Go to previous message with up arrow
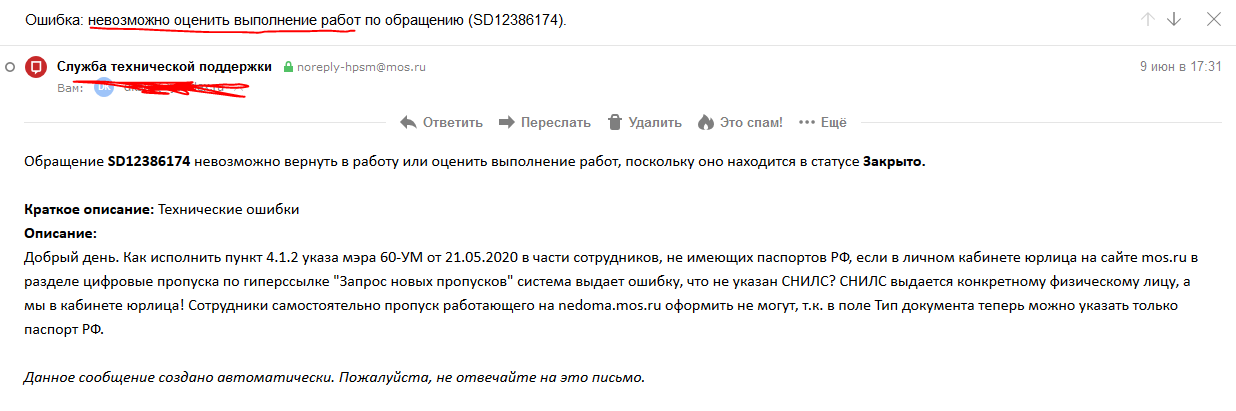This screenshot has width=1236, height=411. pyautogui.click(x=1148, y=19)
